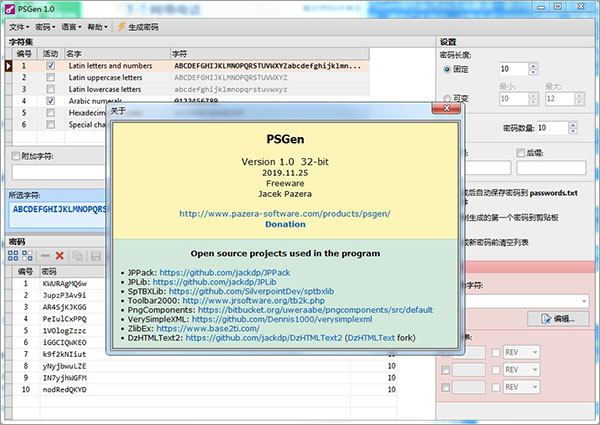Open the JPLib GitHub link
This screenshot has width=600, height=425.
click(x=214, y=282)
